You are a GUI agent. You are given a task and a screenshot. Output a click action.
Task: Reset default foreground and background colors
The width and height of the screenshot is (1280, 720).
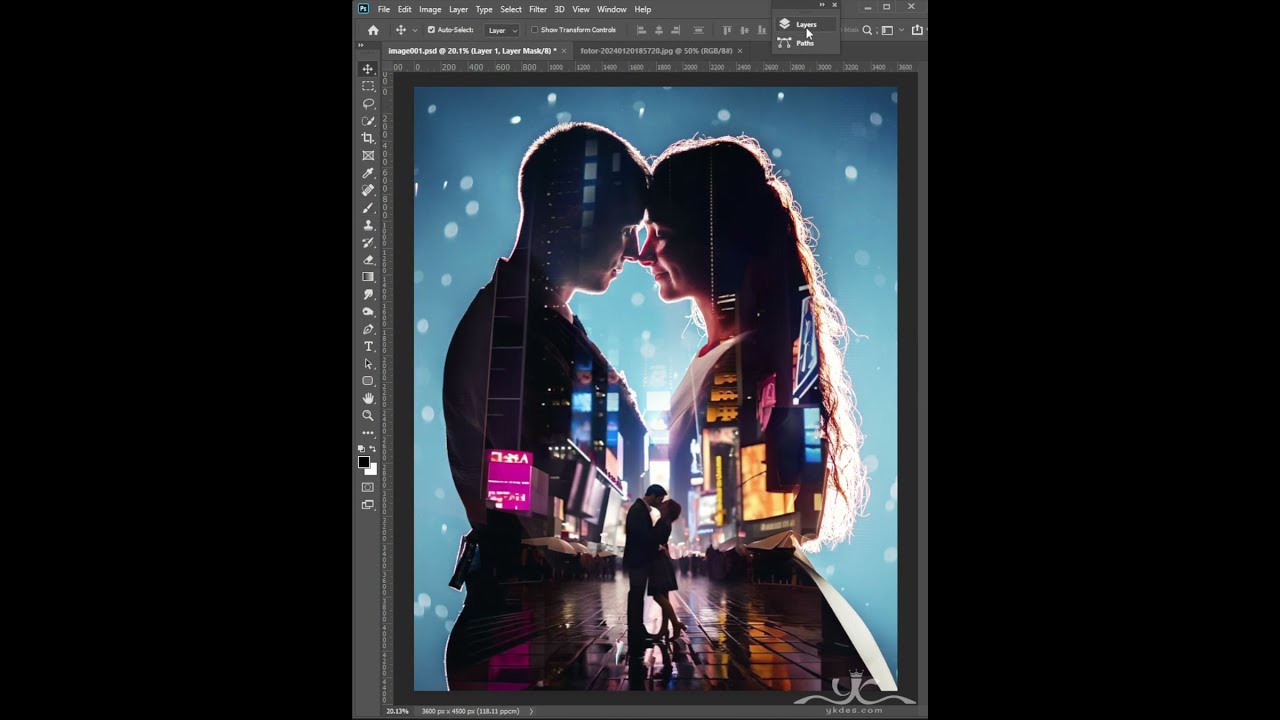pos(361,448)
